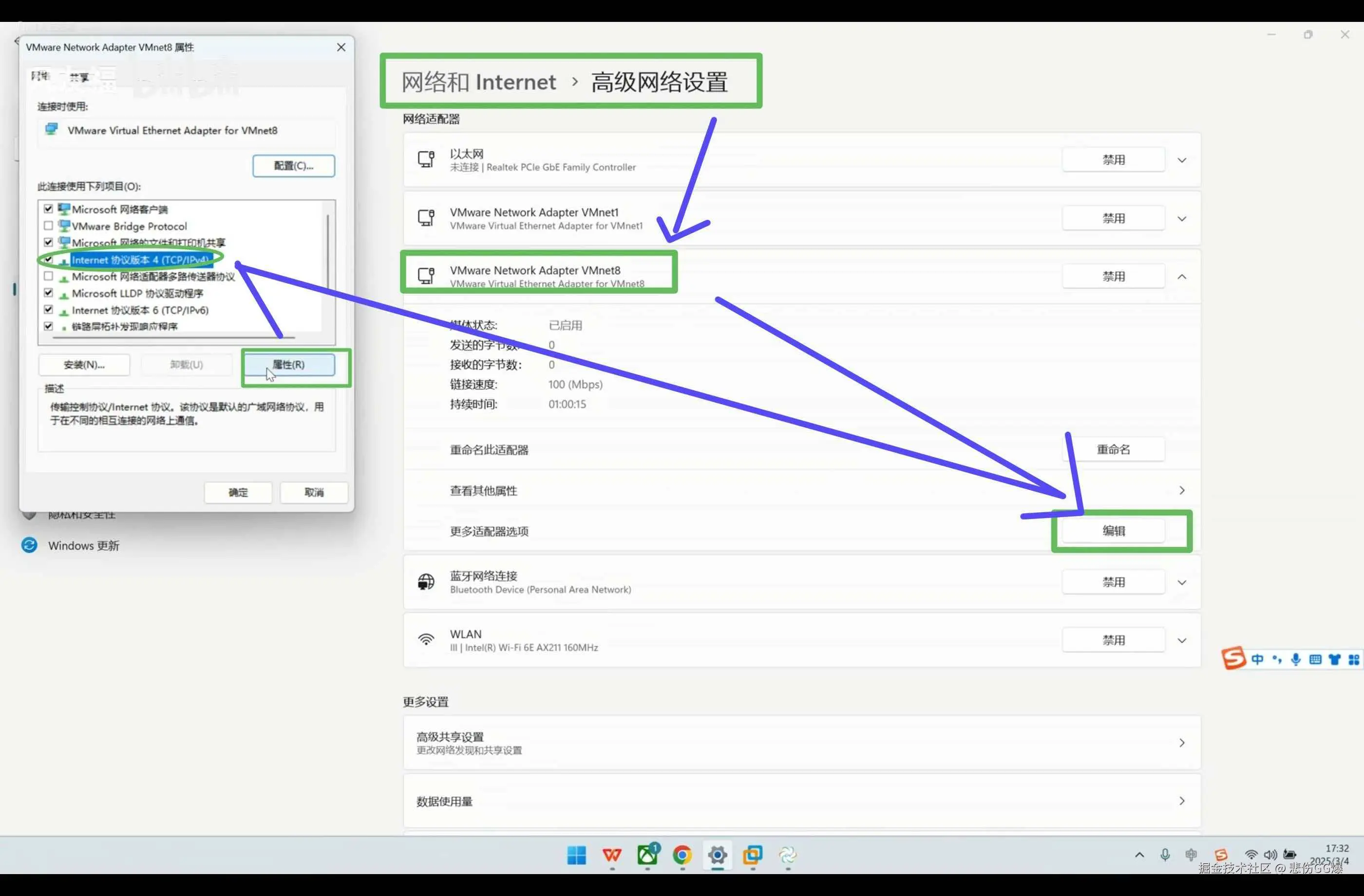Toggle the Microsoft LLDP protocol driver checkbox
The image size is (1364, 896).
[x=48, y=293]
